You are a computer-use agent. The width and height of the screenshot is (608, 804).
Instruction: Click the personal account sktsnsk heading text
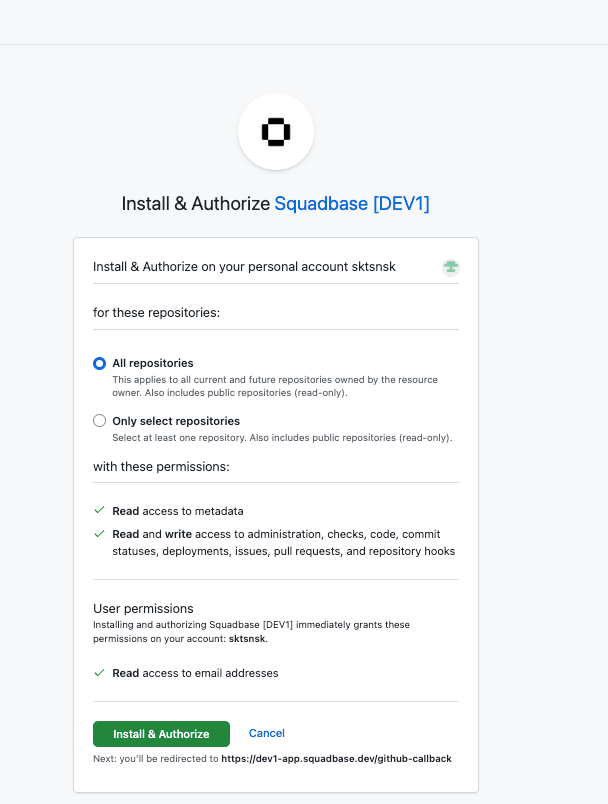click(244, 267)
